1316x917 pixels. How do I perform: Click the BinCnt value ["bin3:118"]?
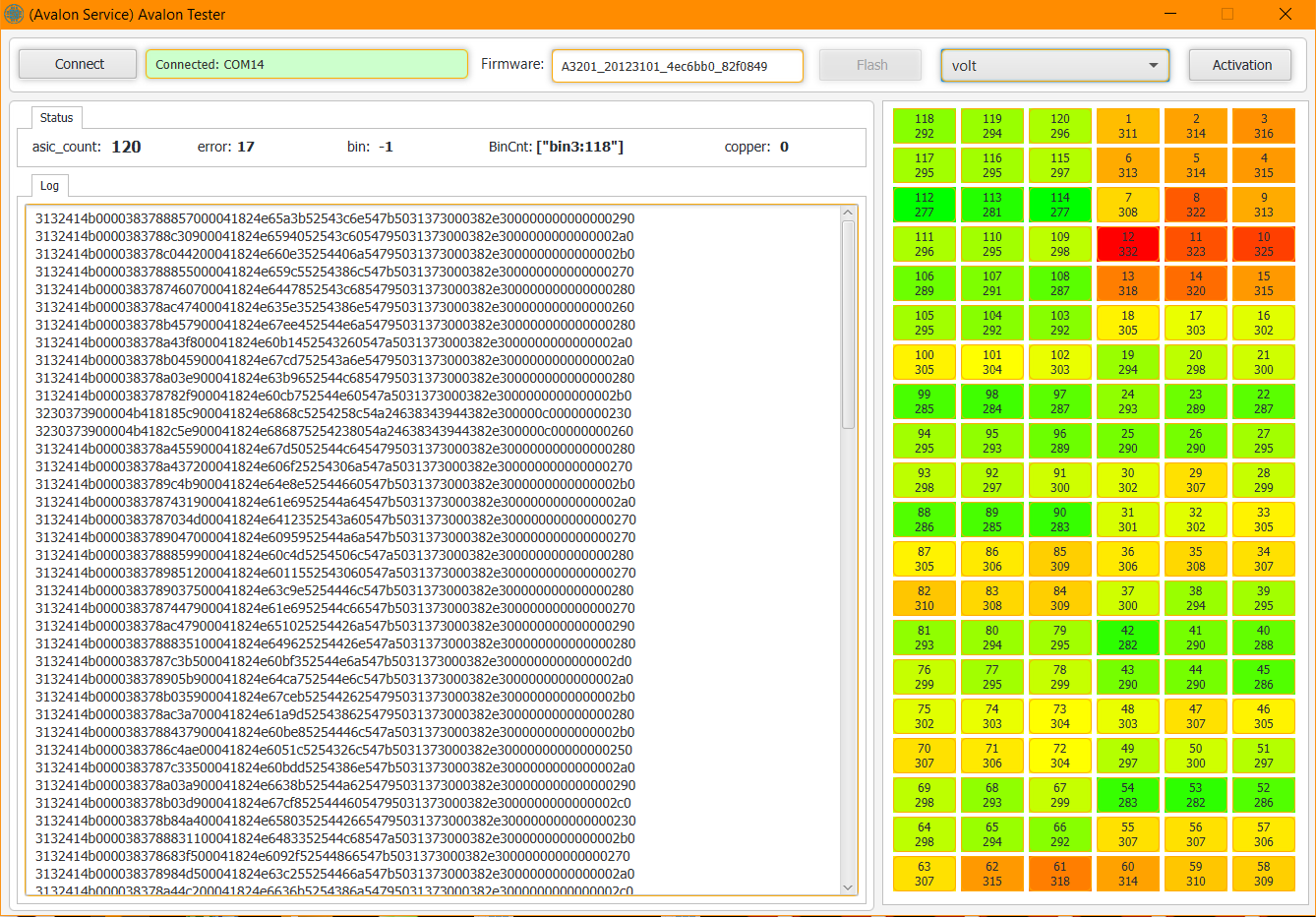tap(579, 147)
